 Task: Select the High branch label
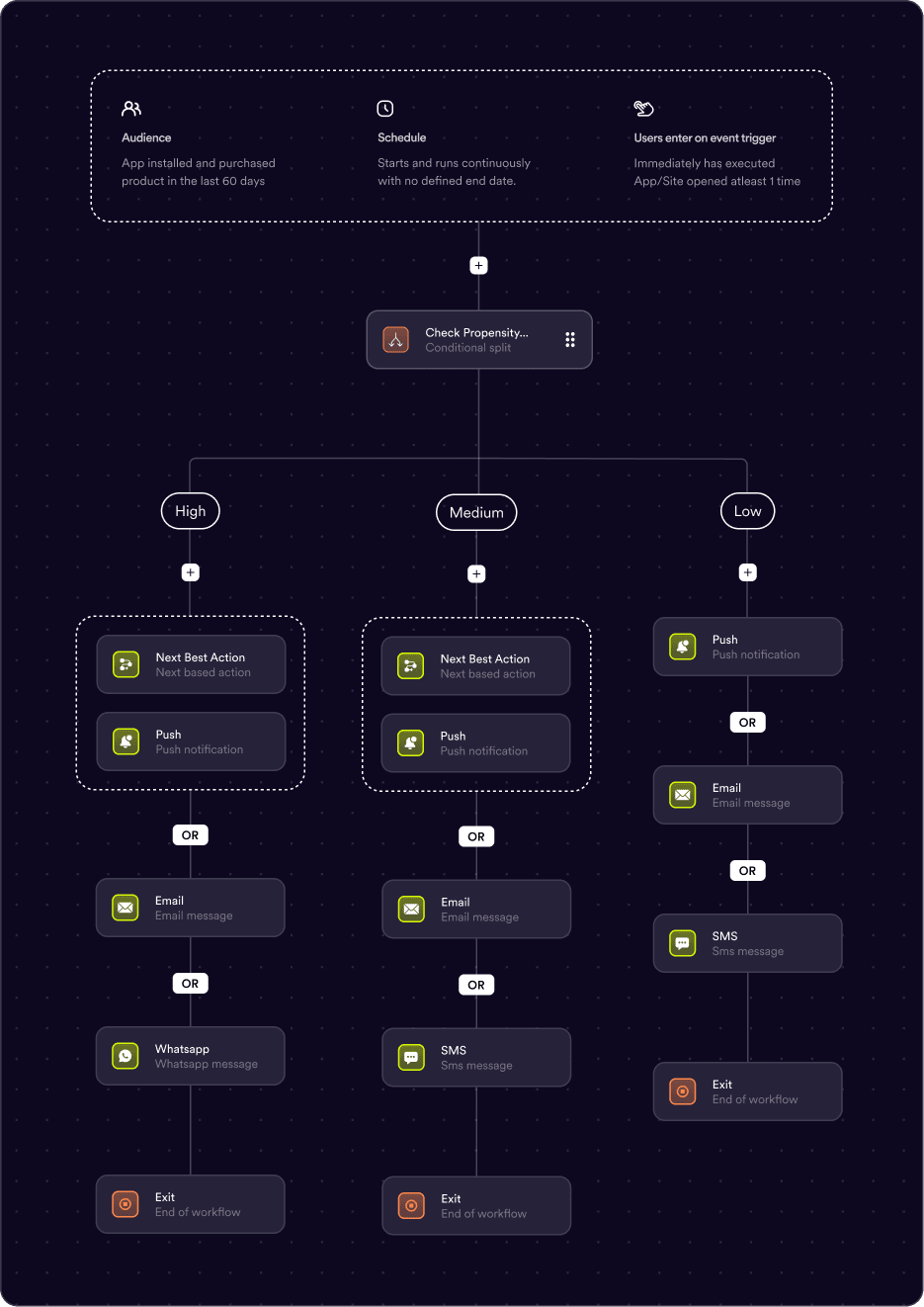pos(191,511)
